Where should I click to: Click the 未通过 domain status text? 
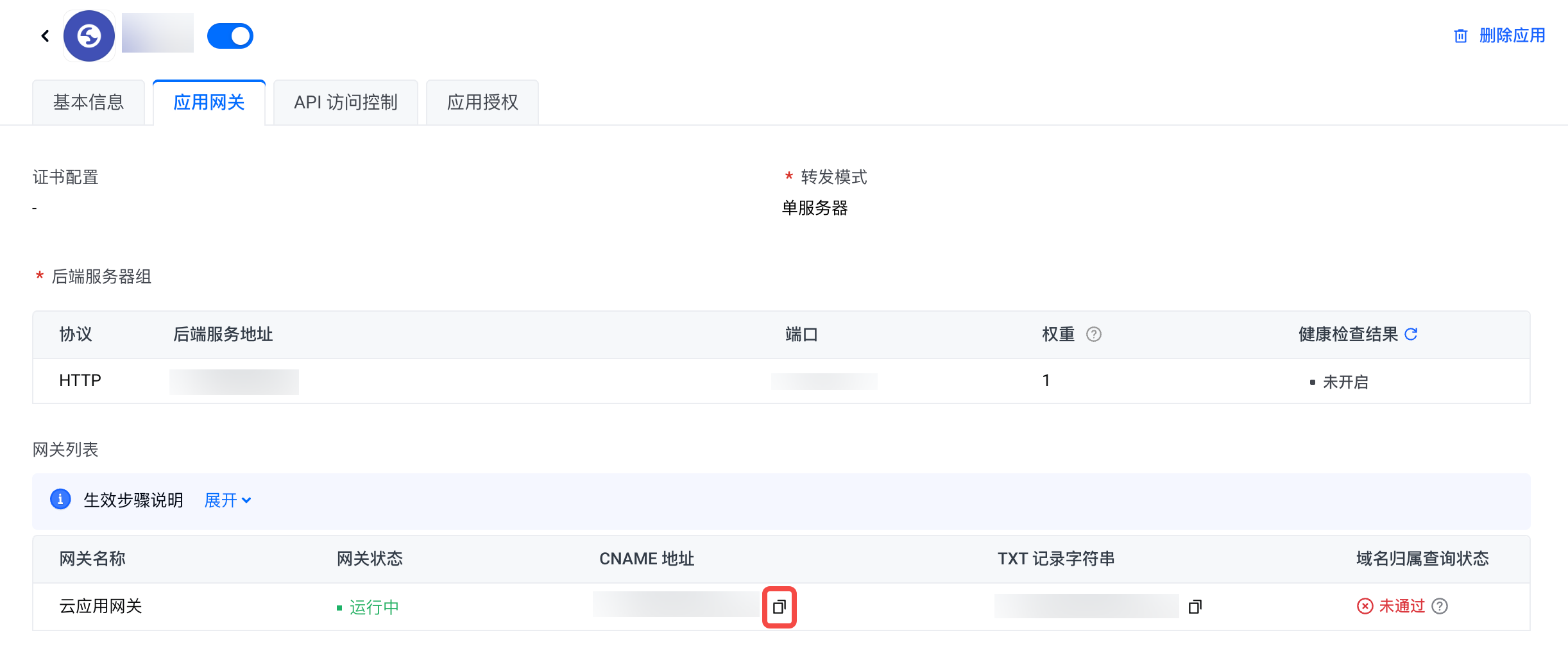click(x=1401, y=606)
